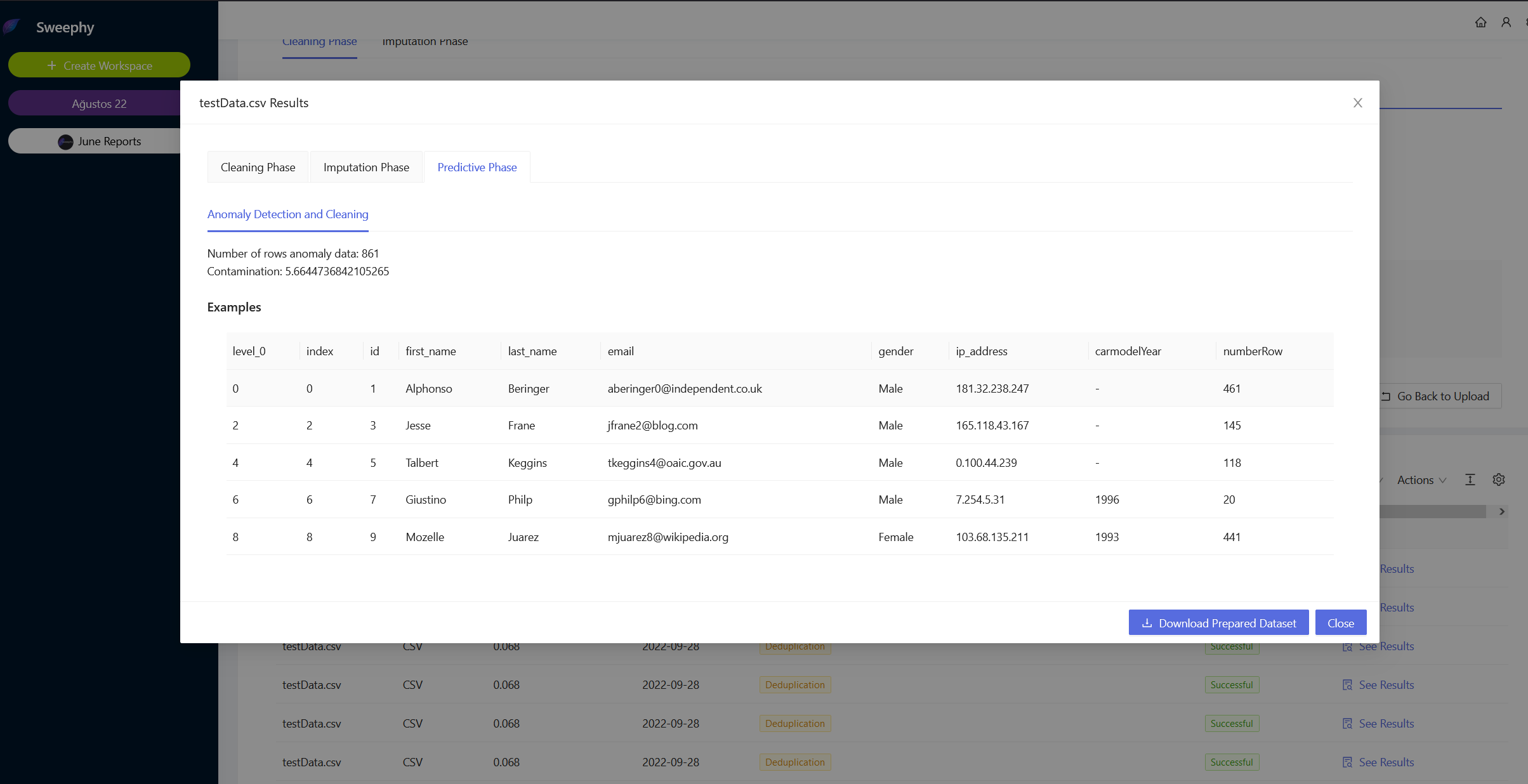The image size is (1528, 784).
Task: Click the carmodelYear column header
Action: pyautogui.click(x=1152, y=351)
